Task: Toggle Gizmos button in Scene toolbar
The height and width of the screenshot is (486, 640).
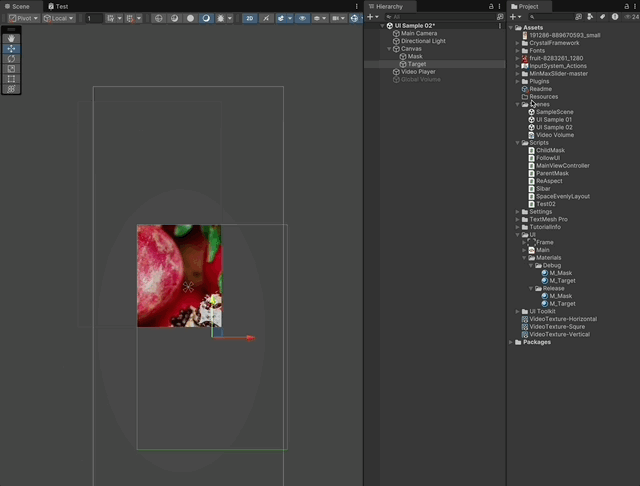Action: [x=354, y=18]
